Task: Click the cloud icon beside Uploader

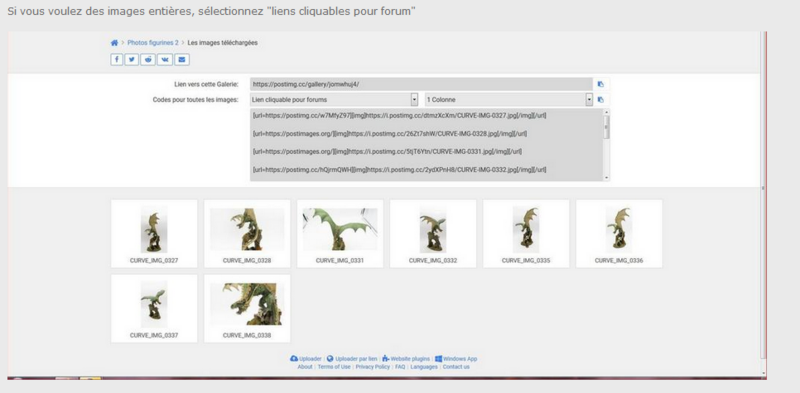Action: 293,359
